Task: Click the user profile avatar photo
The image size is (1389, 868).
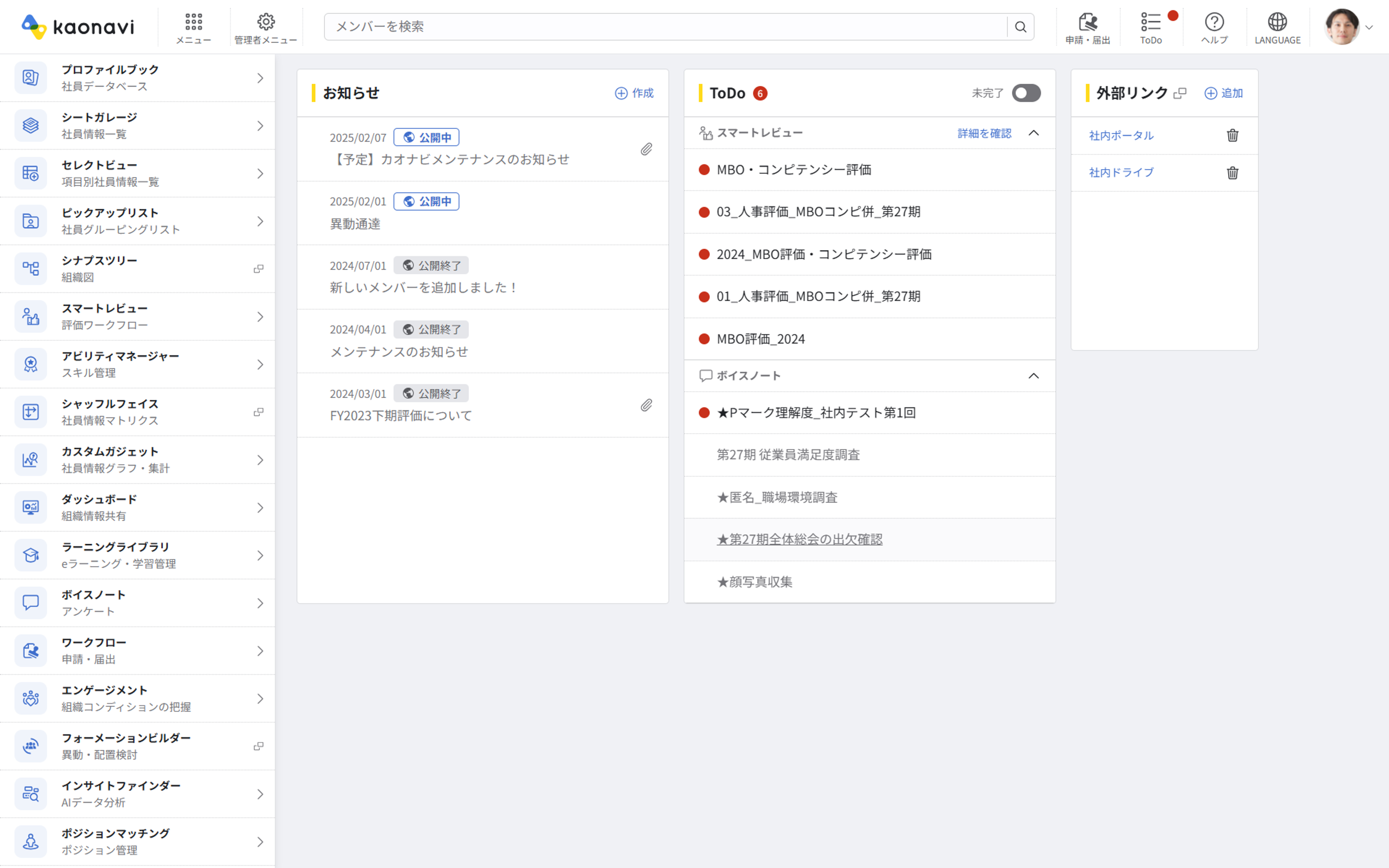Action: [1342, 27]
